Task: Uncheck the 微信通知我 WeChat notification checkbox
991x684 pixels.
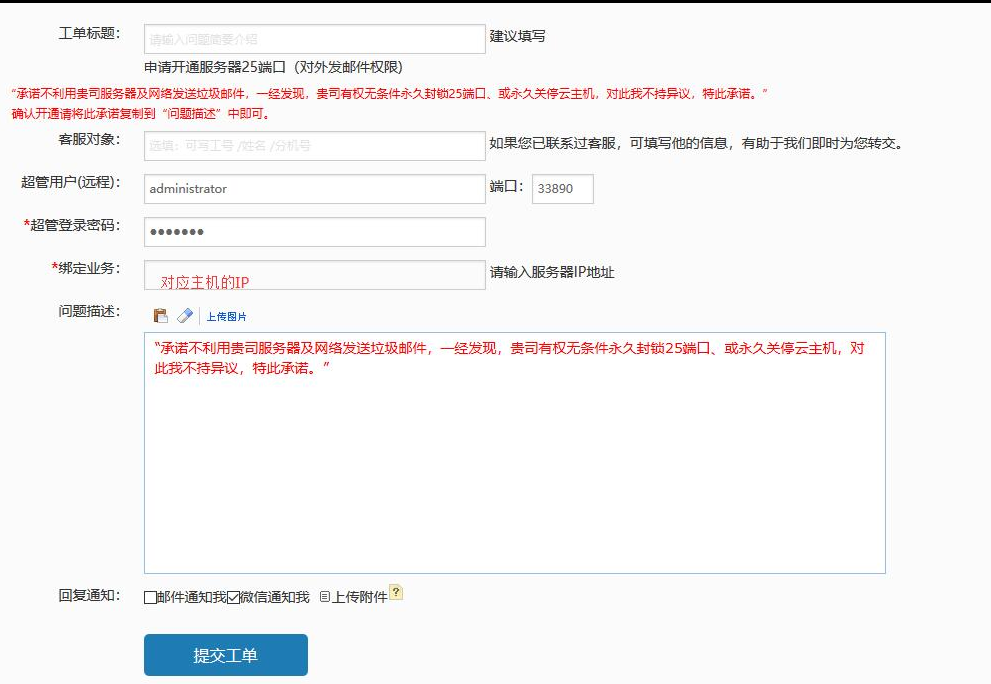Action: tap(232, 594)
